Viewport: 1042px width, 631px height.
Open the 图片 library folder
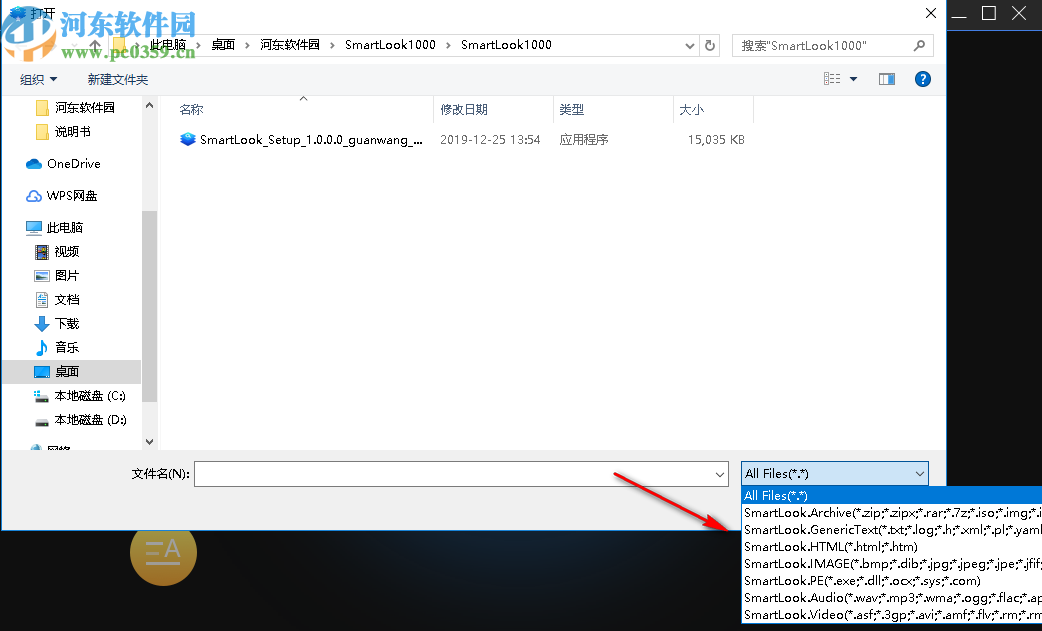[66, 275]
